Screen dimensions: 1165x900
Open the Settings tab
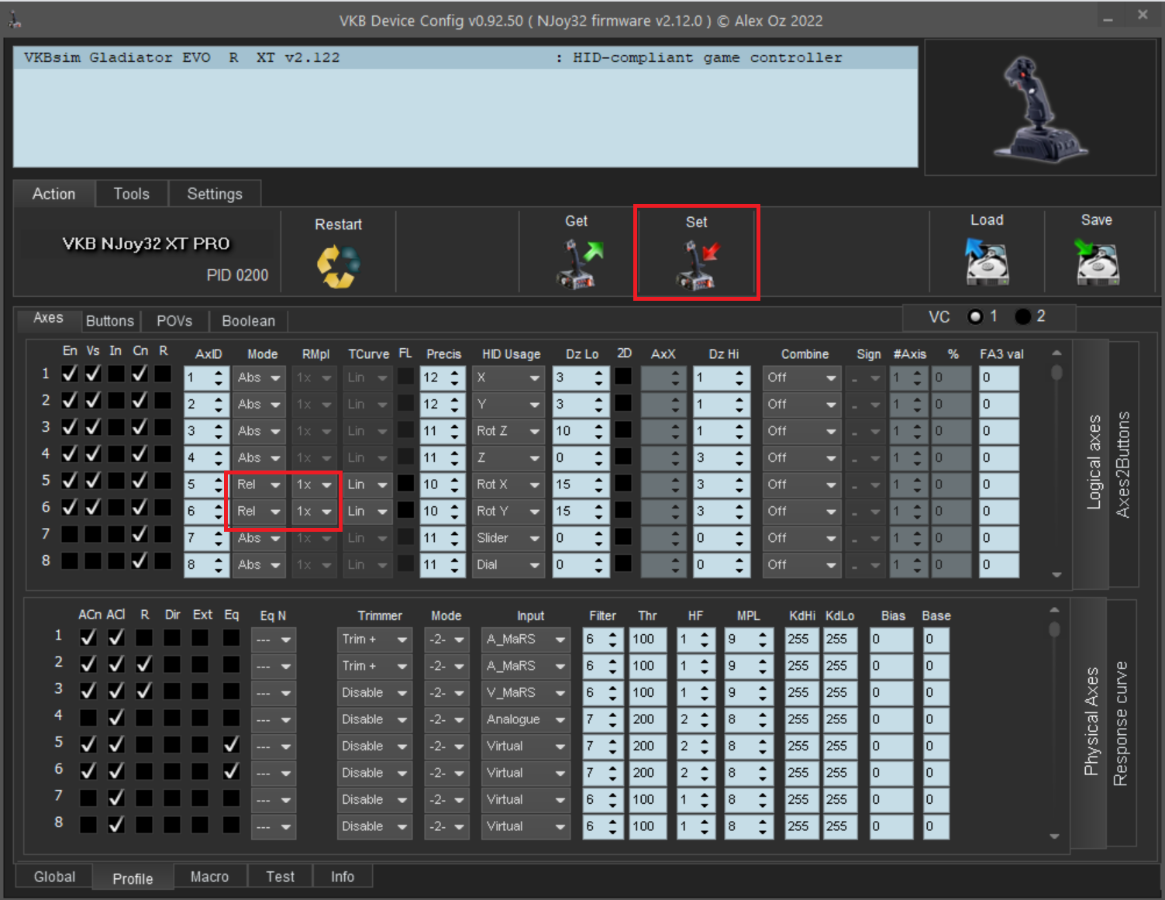215,194
